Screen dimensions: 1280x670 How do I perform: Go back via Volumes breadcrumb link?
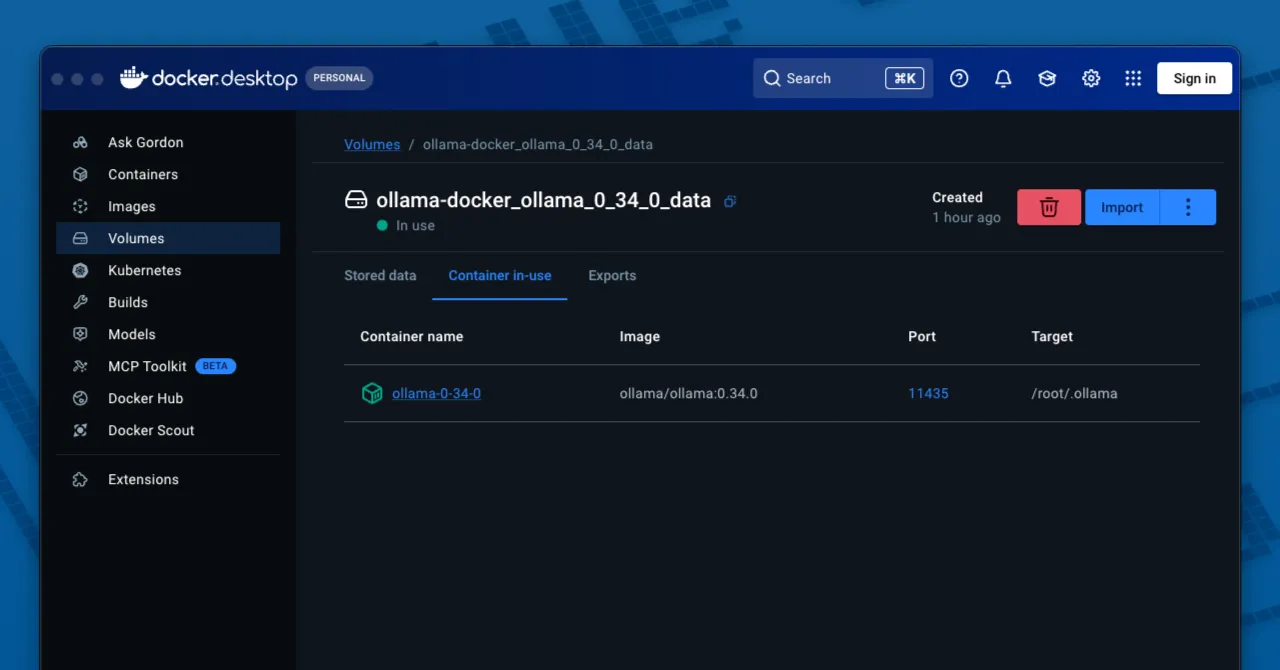372,144
